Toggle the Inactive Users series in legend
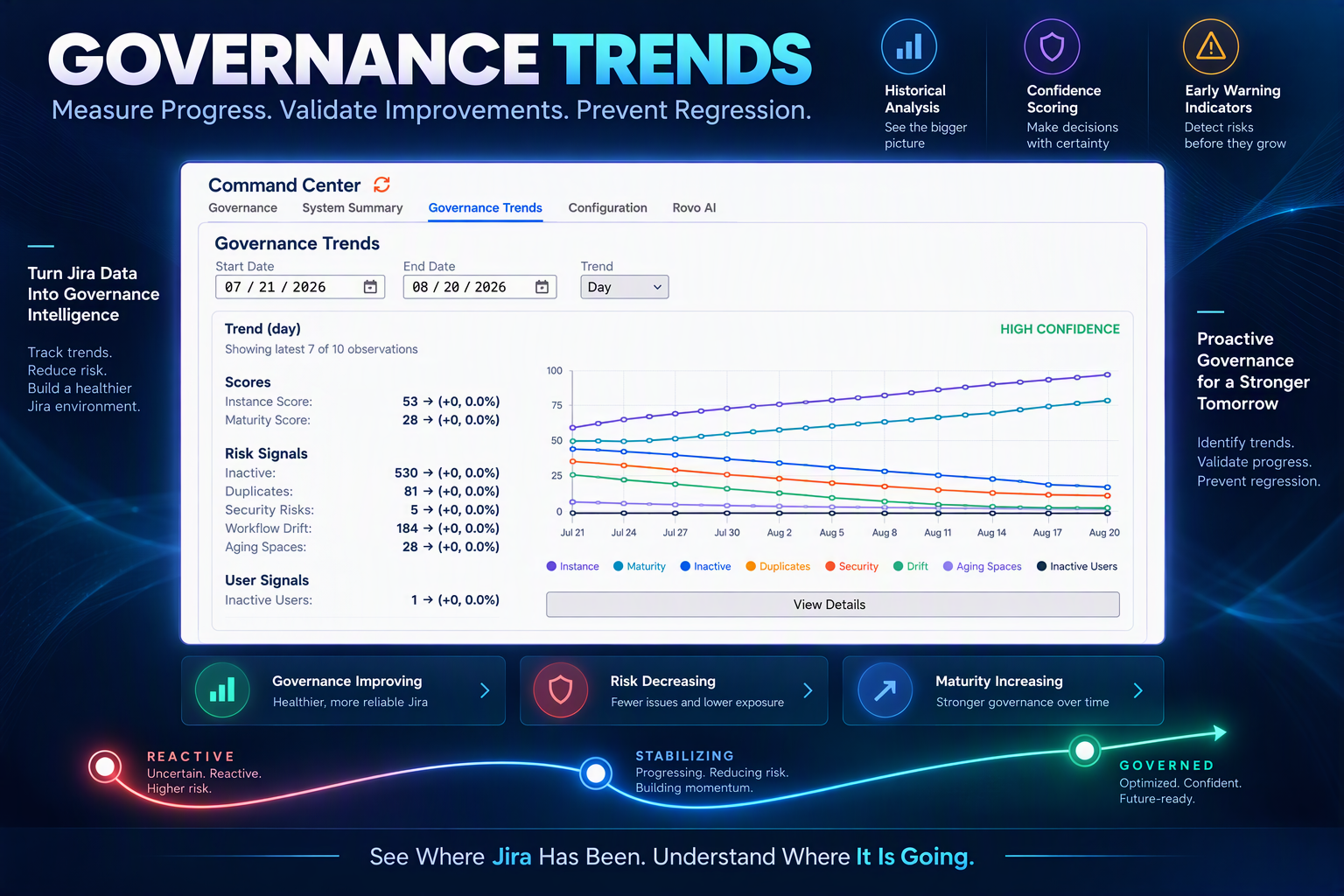Viewport: 1344px width, 896px height. point(1077,566)
